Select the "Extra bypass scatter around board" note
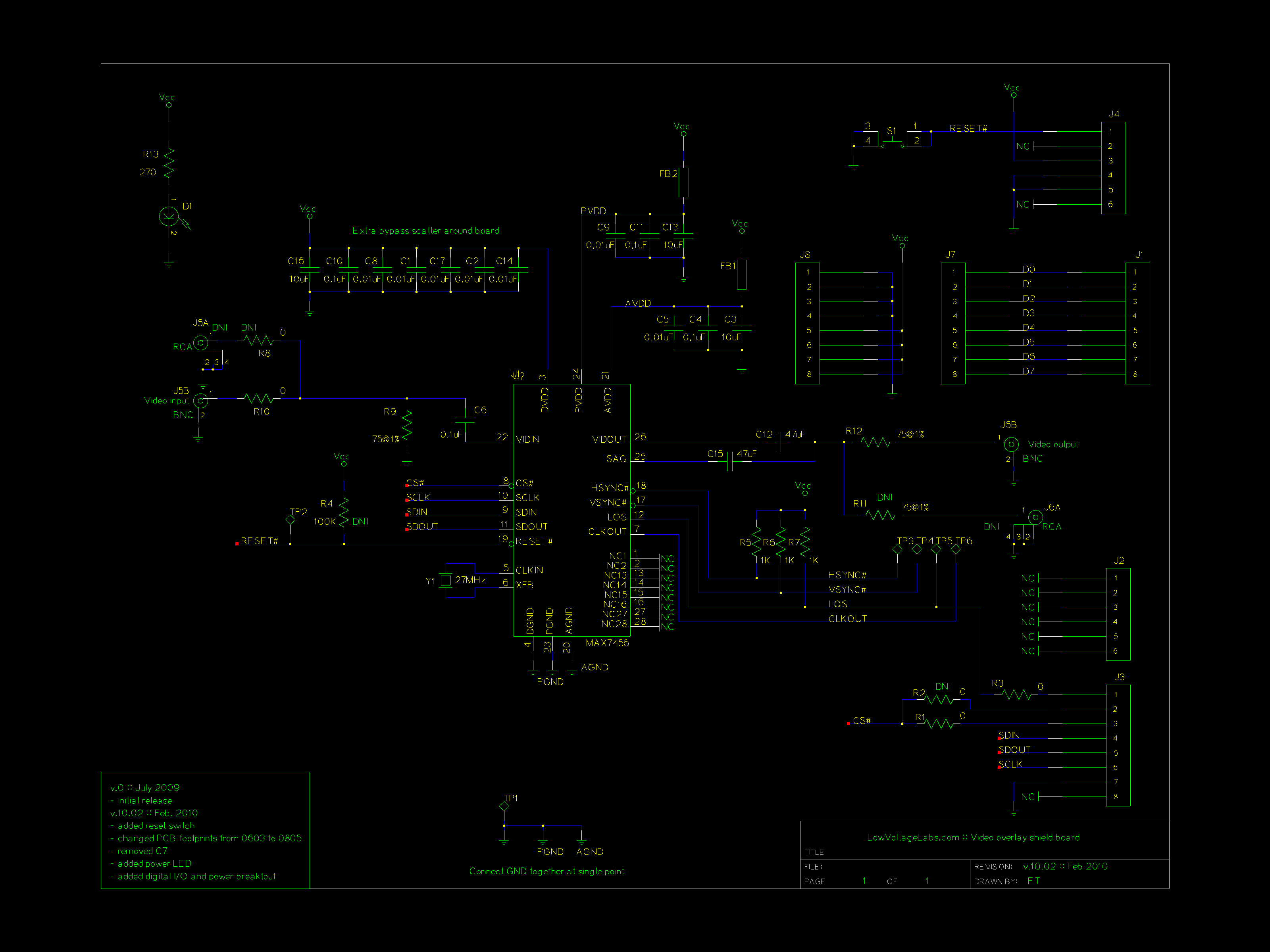The width and height of the screenshot is (1270, 952). pyautogui.click(x=425, y=231)
